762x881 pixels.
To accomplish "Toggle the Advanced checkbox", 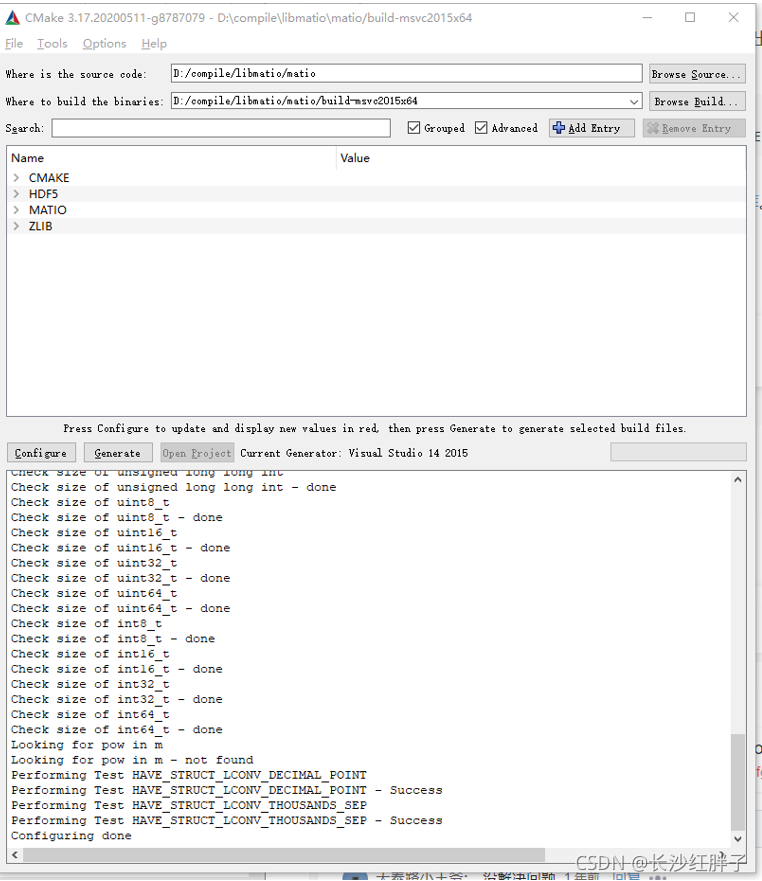I will click(x=481, y=128).
